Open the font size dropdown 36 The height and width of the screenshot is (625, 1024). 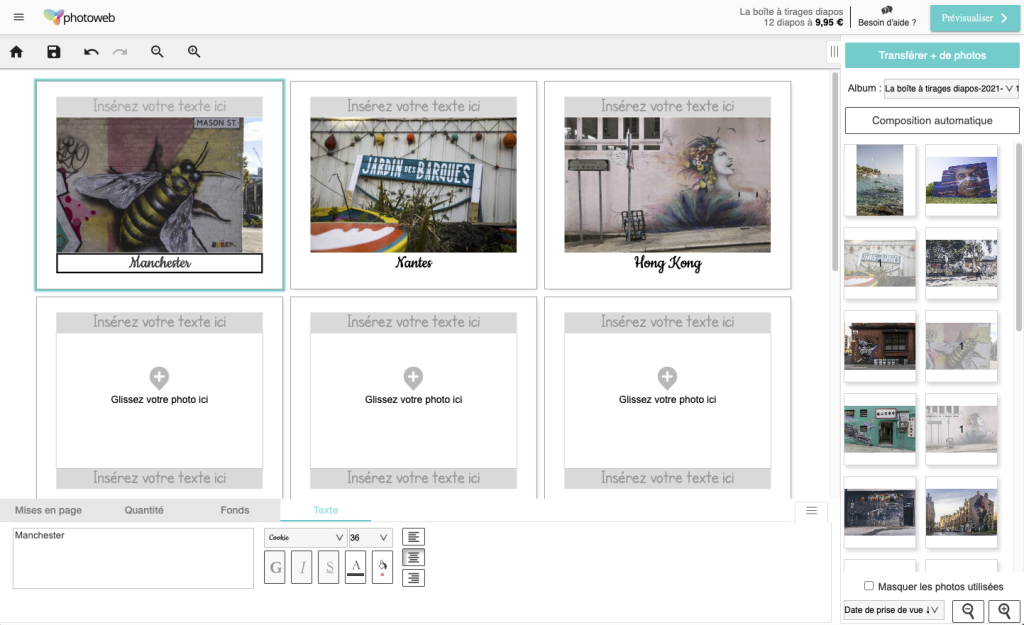(x=370, y=537)
